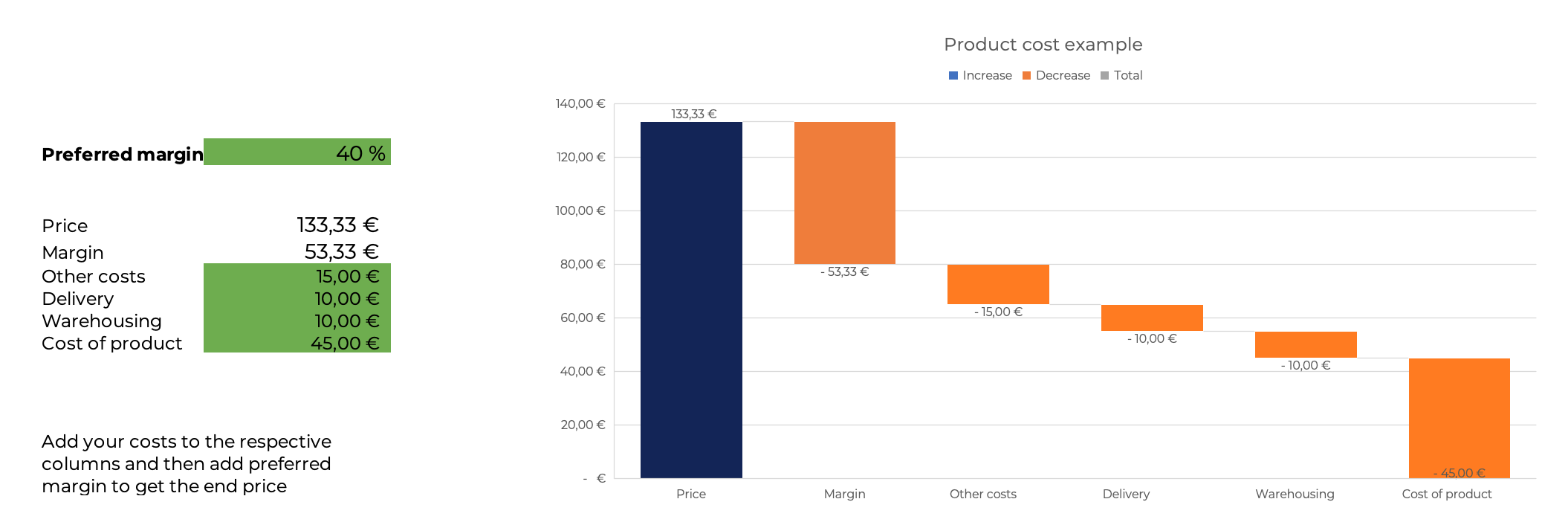
Task: Select the orange Margin bar in chart
Action: click(845, 193)
